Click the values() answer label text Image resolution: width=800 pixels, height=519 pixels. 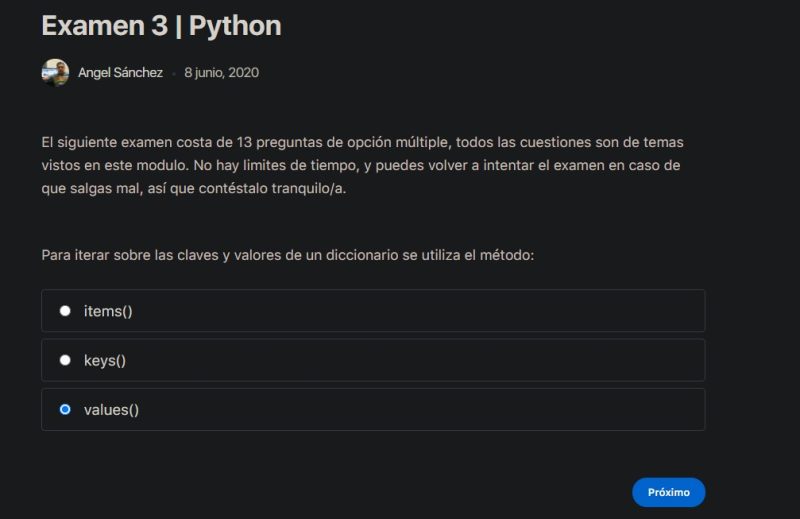pyautogui.click(x=111, y=410)
